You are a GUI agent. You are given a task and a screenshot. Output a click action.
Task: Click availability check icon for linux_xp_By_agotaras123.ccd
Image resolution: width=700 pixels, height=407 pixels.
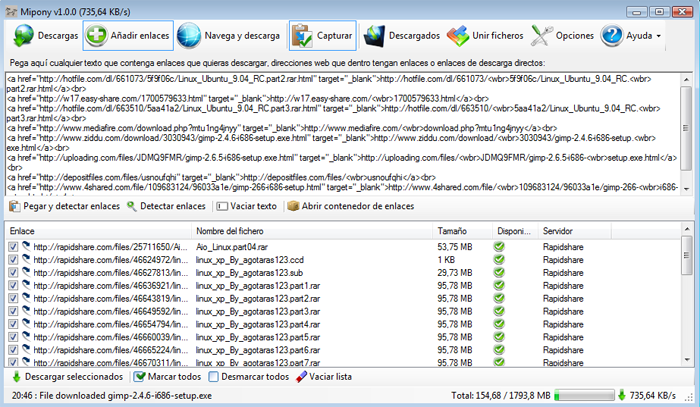pyautogui.click(x=499, y=259)
